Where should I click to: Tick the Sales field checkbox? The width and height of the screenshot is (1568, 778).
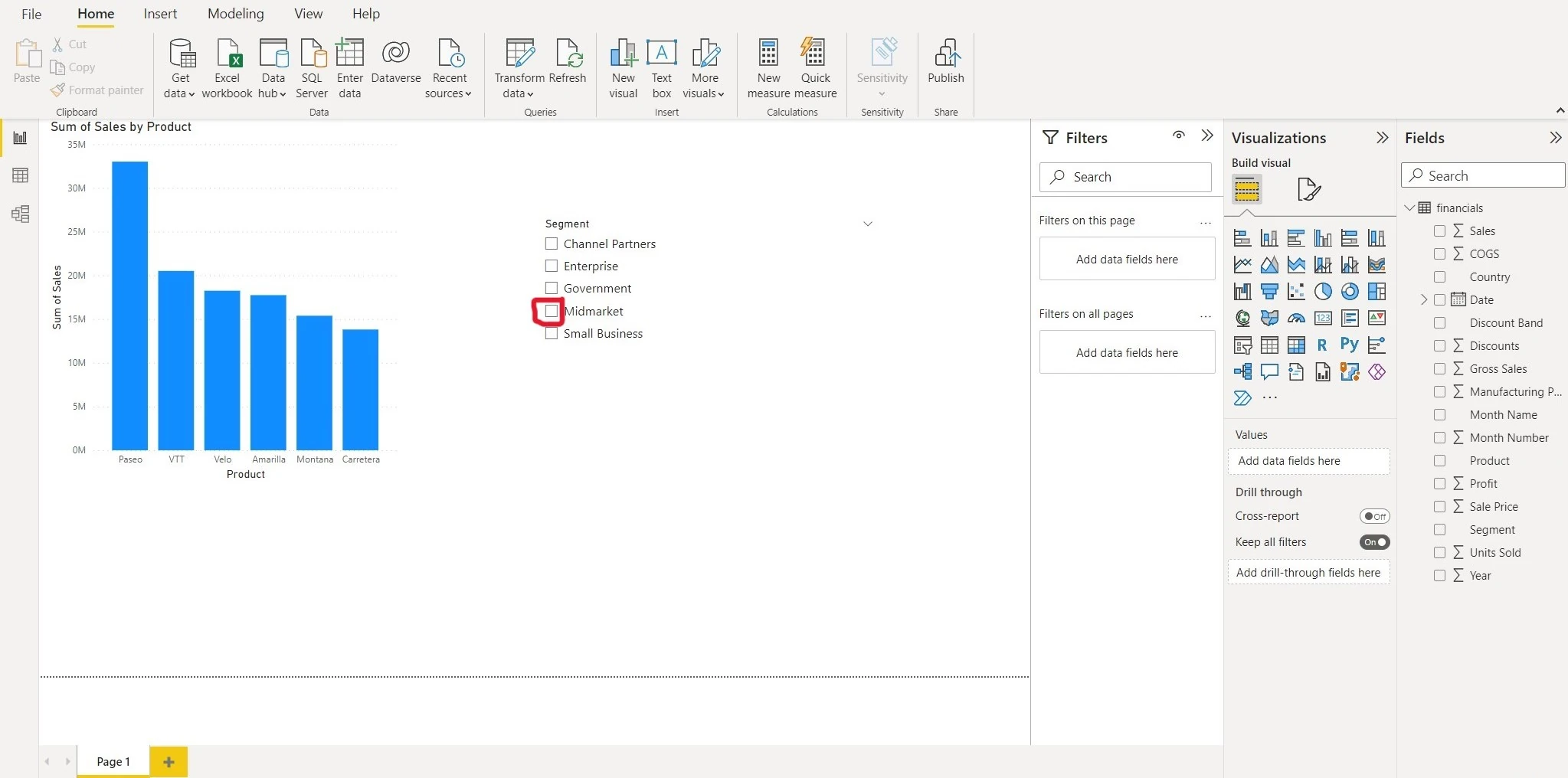tap(1440, 230)
